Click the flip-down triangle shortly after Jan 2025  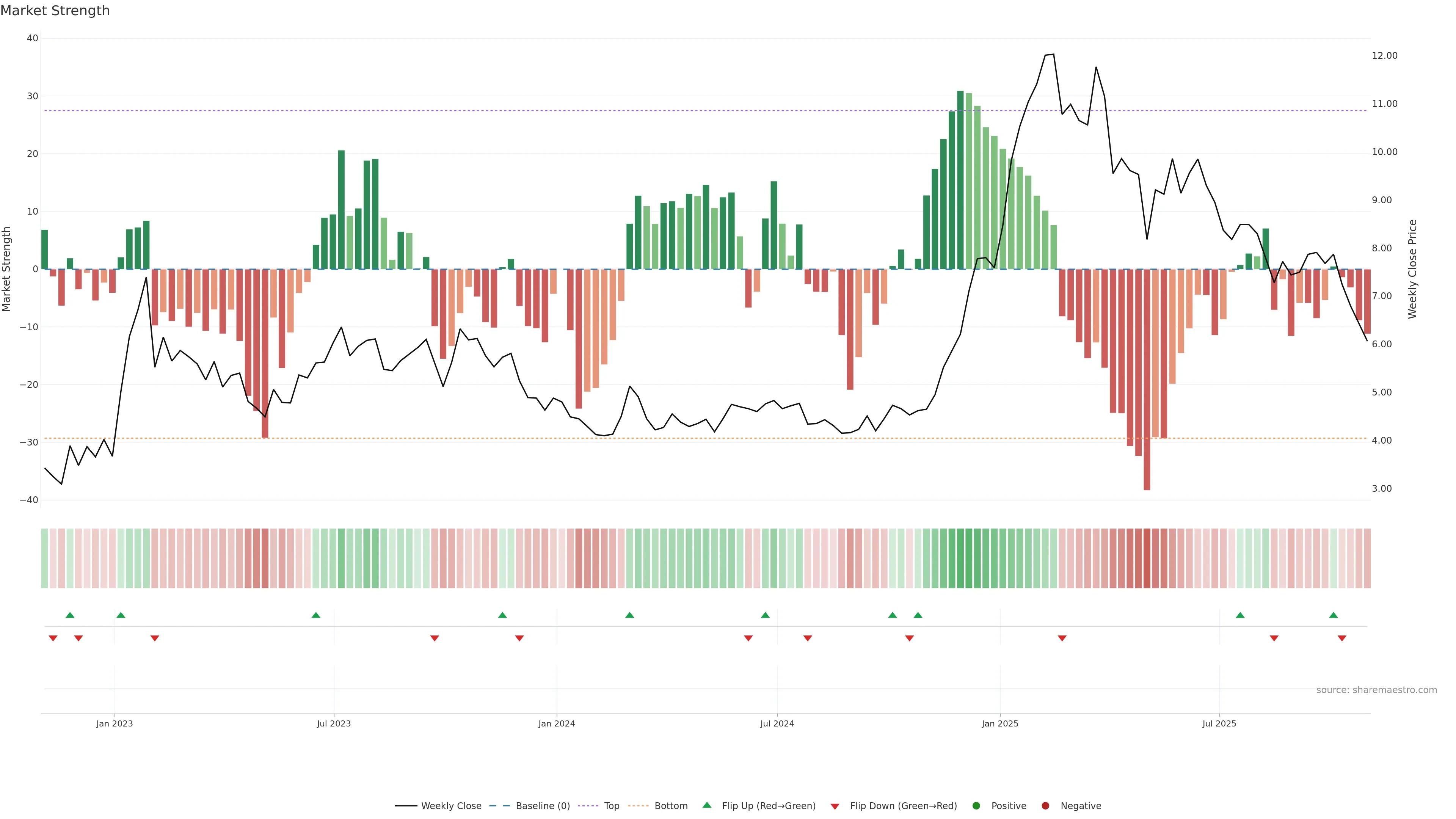[1062, 638]
